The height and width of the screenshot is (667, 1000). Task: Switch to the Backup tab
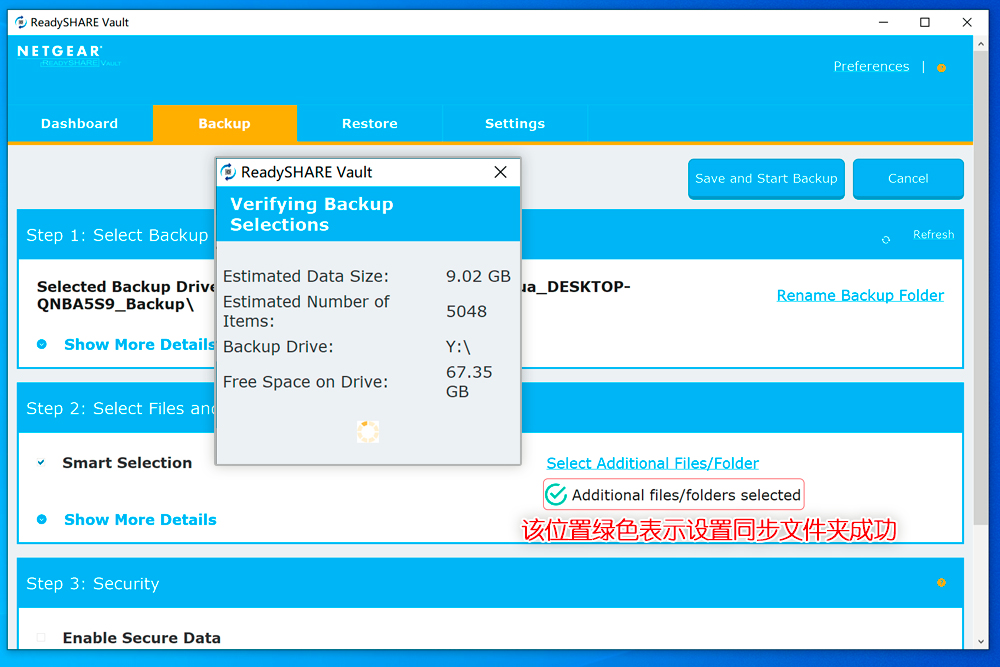pyautogui.click(x=224, y=123)
